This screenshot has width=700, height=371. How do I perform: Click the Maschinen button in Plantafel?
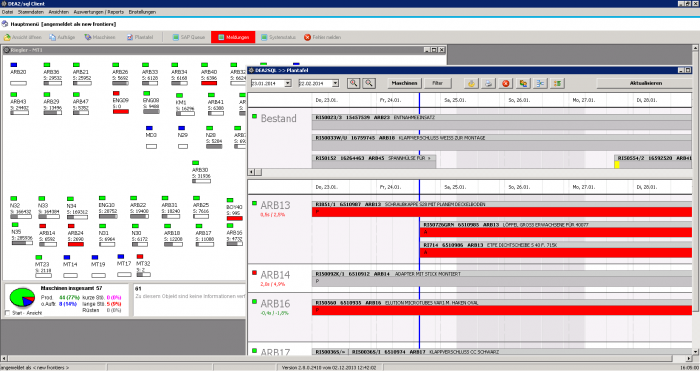click(404, 83)
